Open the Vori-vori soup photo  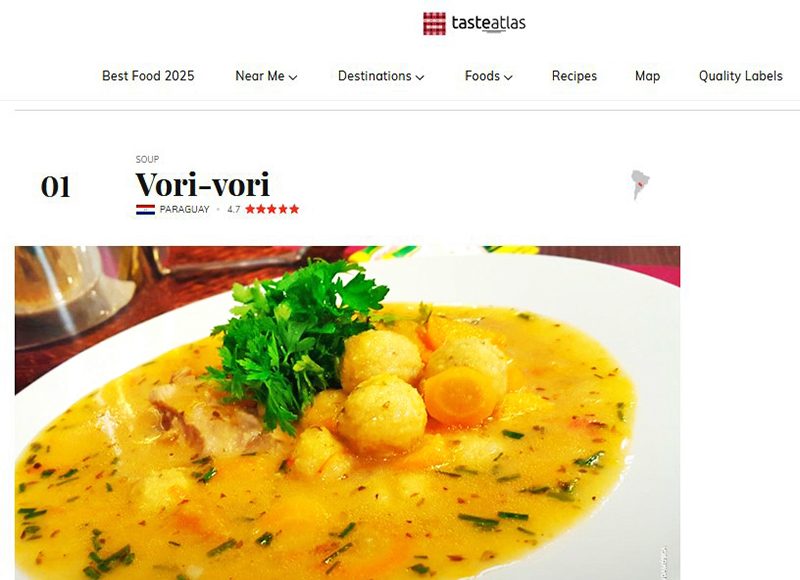click(347, 413)
